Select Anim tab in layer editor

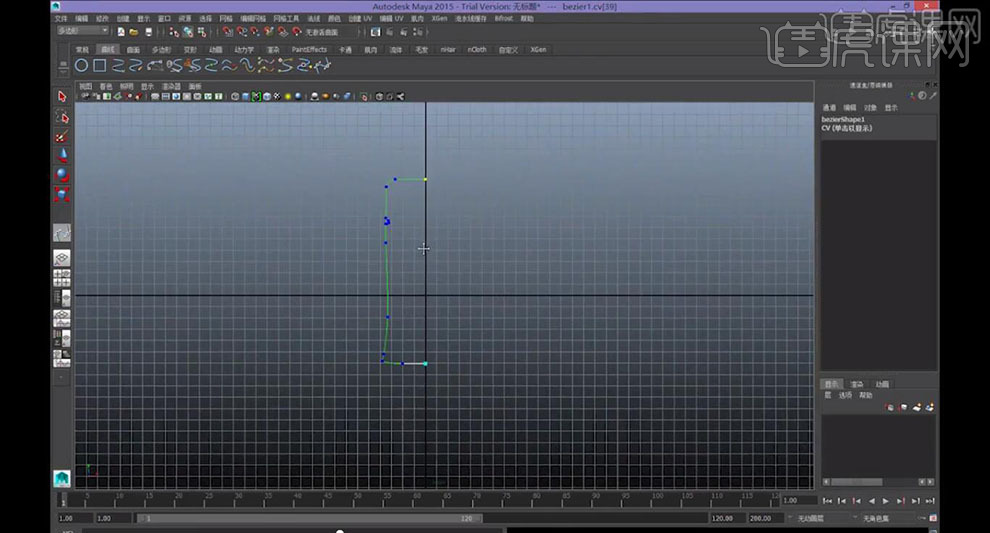pyautogui.click(x=882, y=384)
